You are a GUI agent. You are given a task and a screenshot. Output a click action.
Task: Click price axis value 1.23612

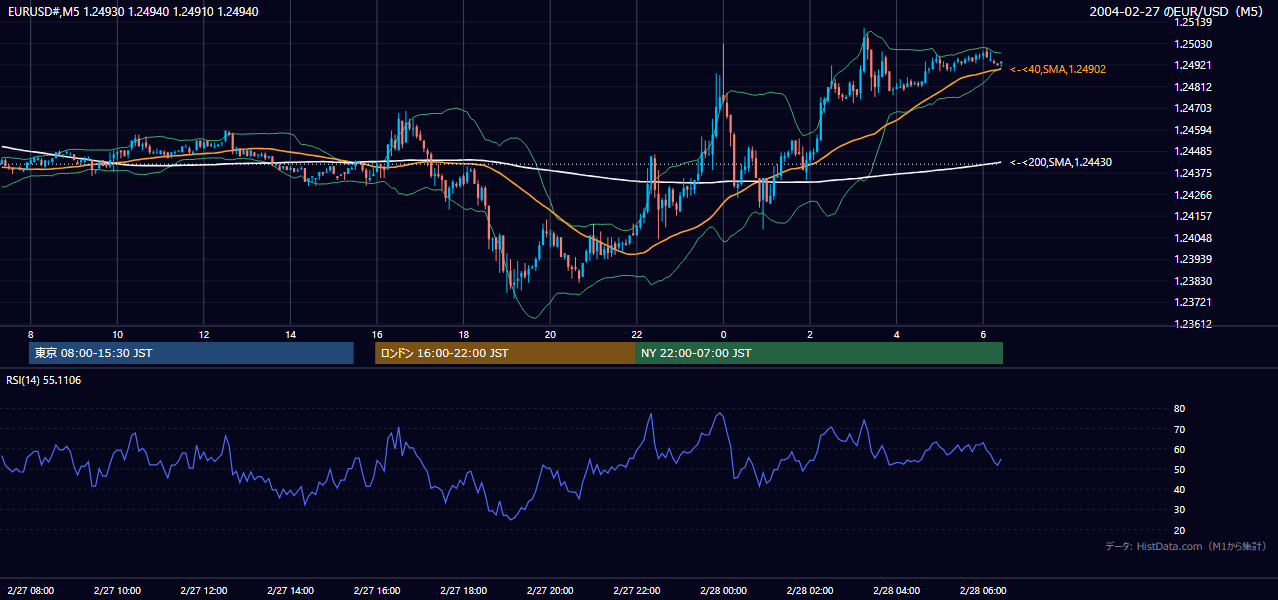pyautogui.click(x=1193, y=324)
